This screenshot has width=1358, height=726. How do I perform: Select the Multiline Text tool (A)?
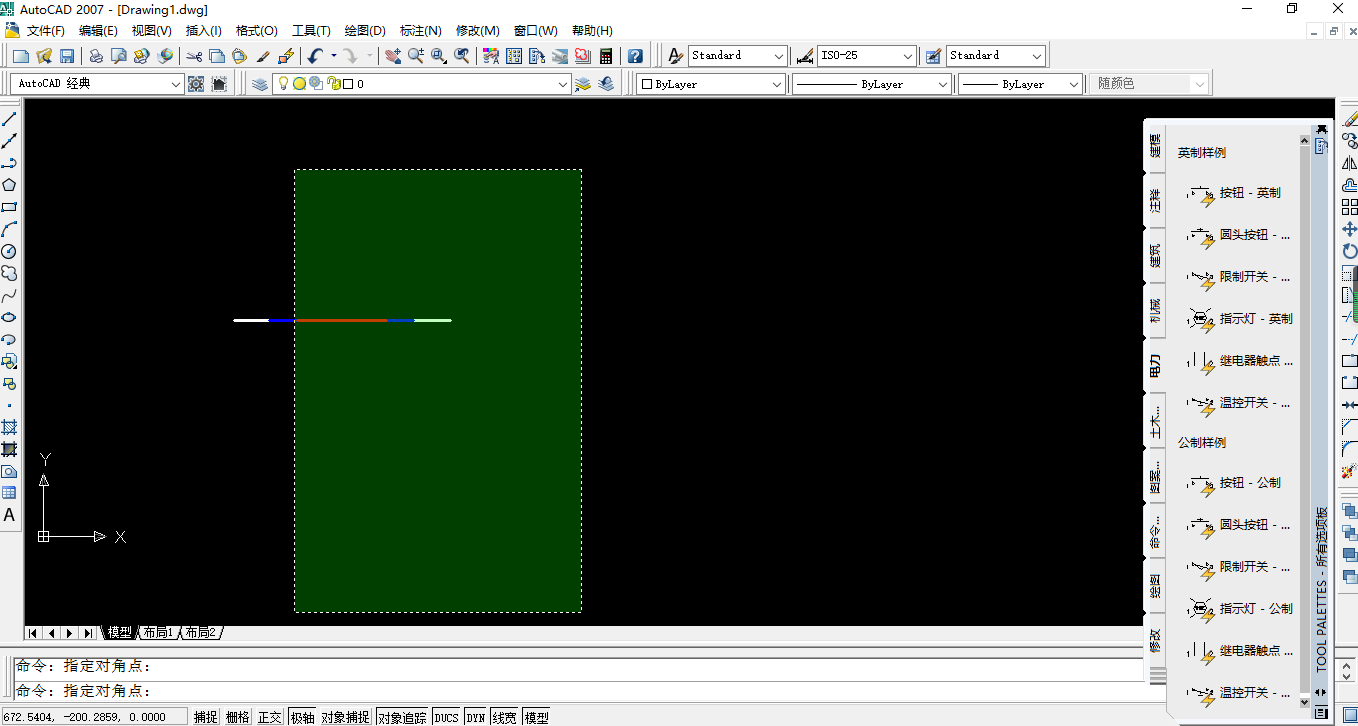pos(9,515)
